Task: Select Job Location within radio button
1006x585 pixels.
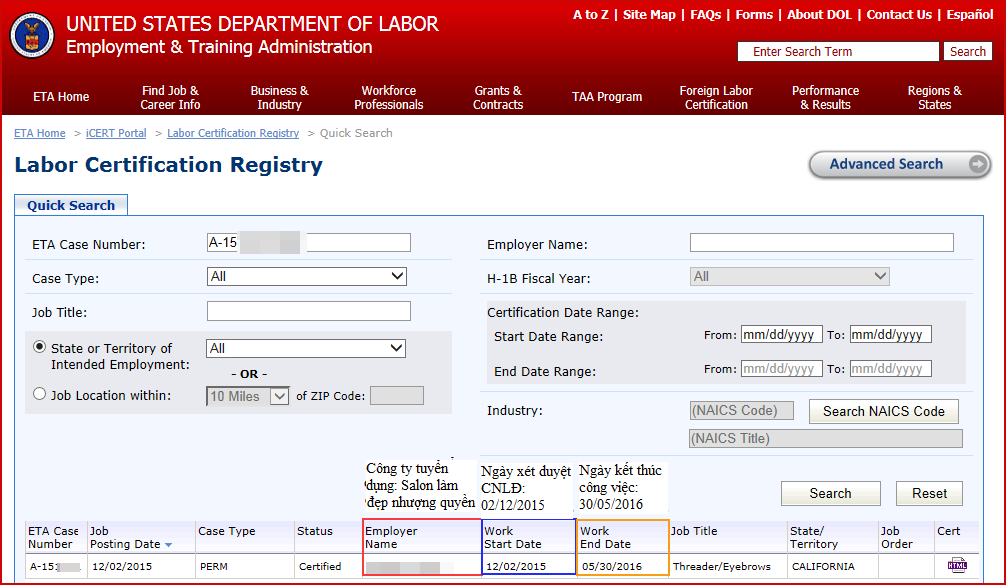Action: click(40, 394)
